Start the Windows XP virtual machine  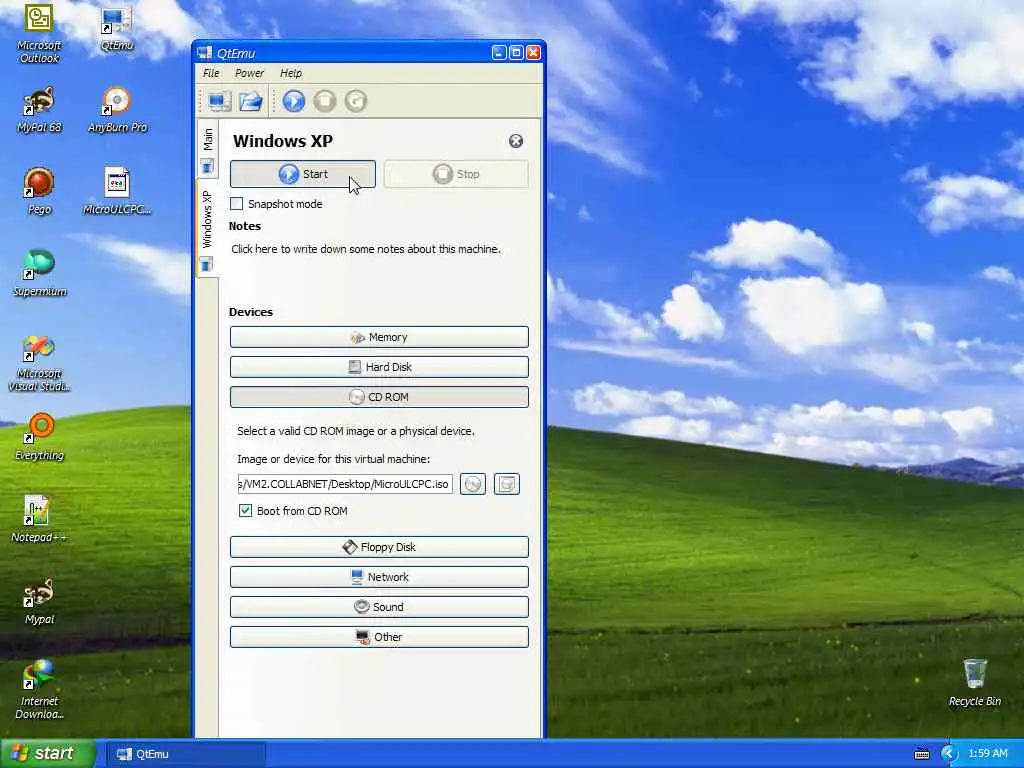tap(302, 174)
